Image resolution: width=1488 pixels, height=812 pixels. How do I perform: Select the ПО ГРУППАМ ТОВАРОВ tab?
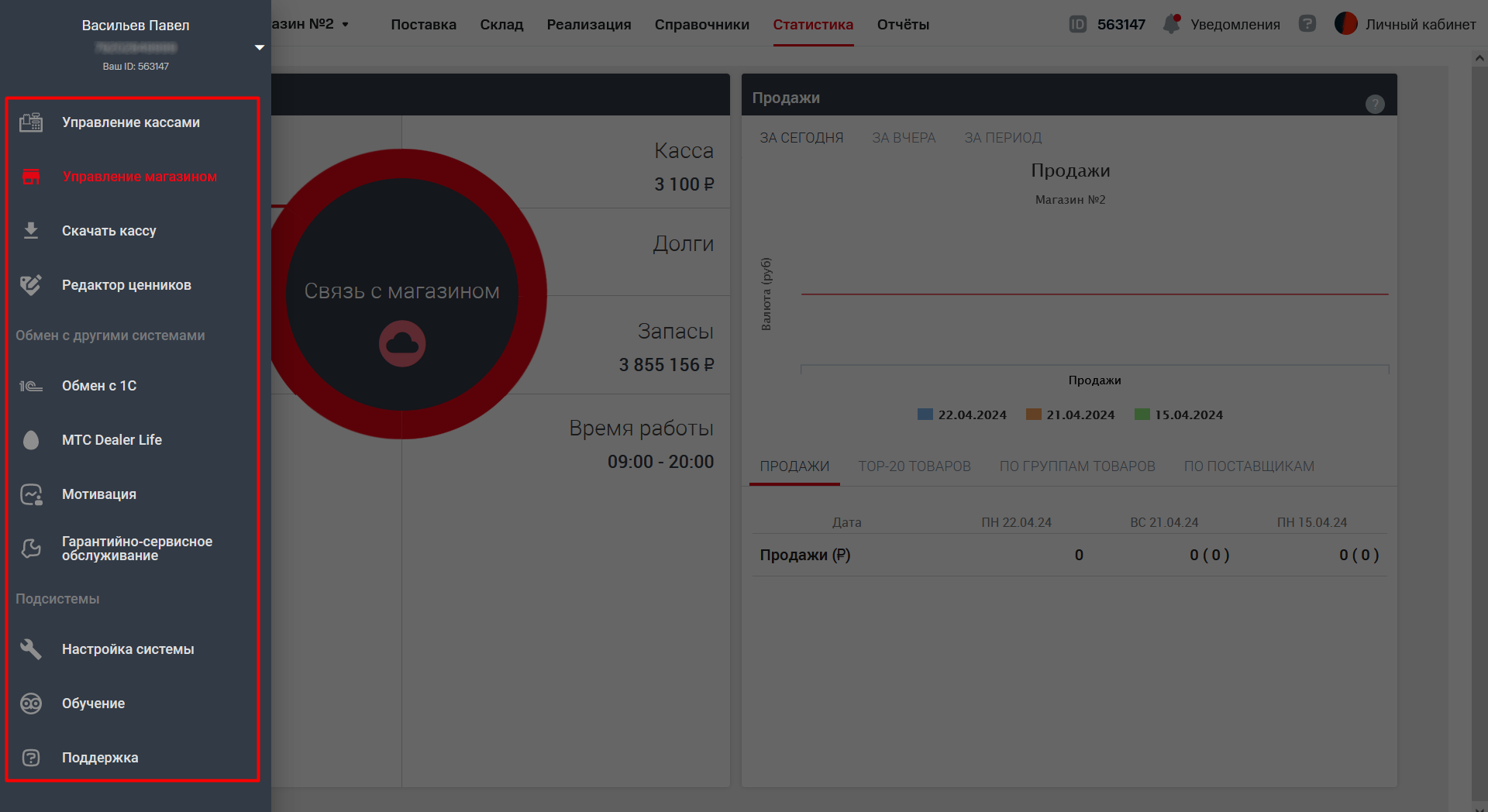coord(1077,466)
